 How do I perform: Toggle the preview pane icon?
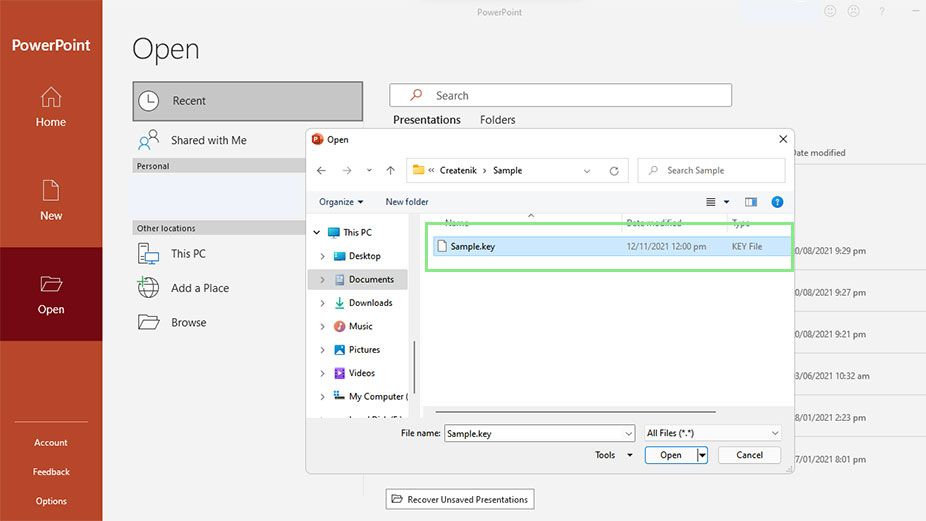pyautogui.click(x=751, y=202)
